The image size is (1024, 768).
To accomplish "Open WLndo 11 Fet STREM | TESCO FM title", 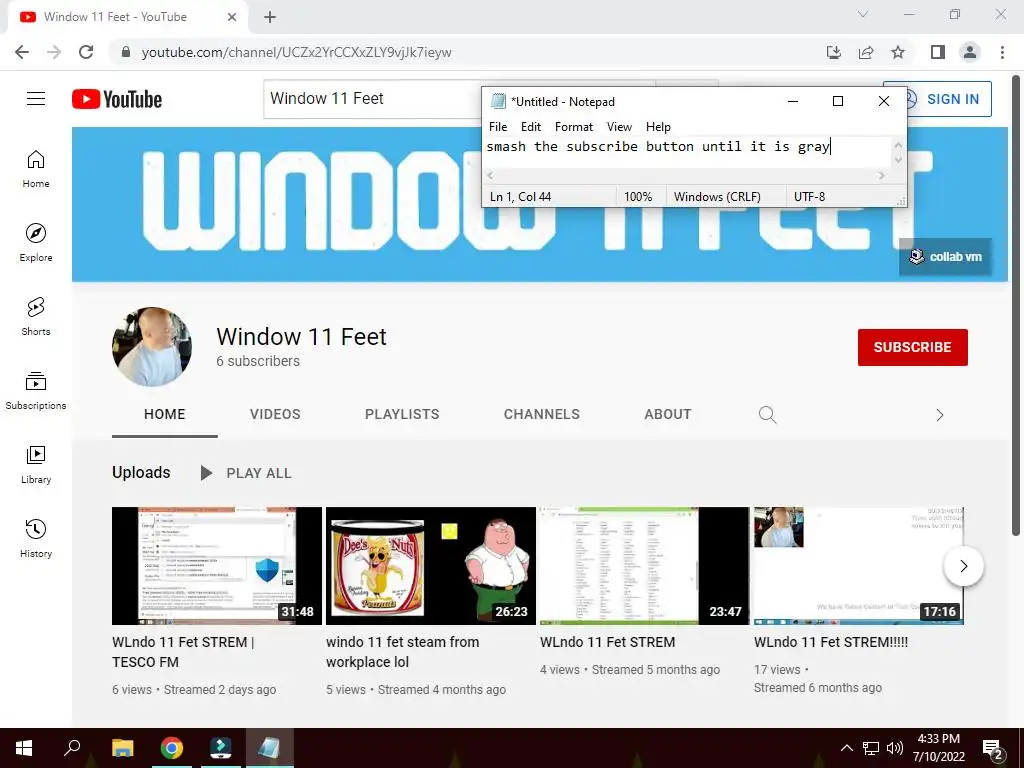I will pyautogui.click(x=184, y=652).
